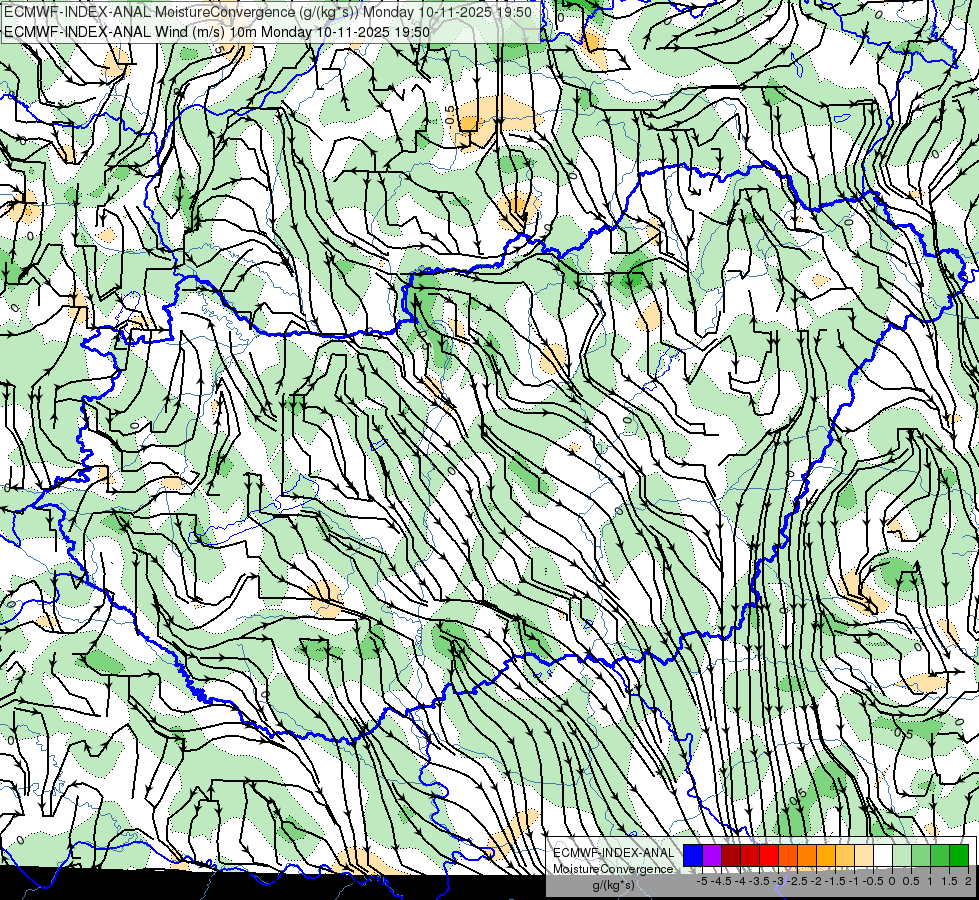Select the legend swatch between -4 and -3.5
The height and width of the screenshot is (900, 979).
click(x=750, y=856)
